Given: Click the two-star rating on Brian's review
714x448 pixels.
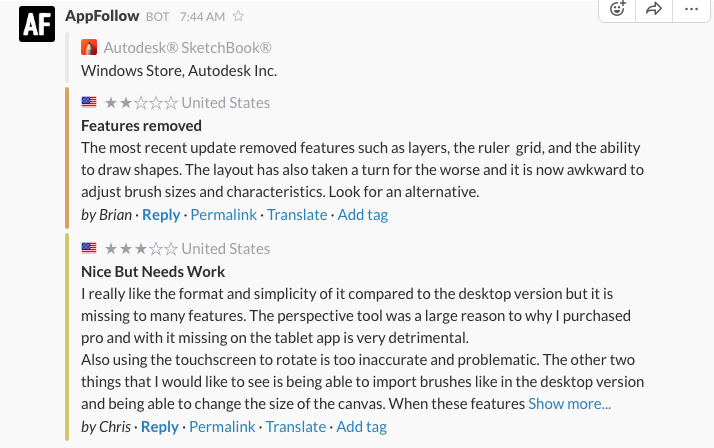Looking at the screenshot, I should coord(141,102).
